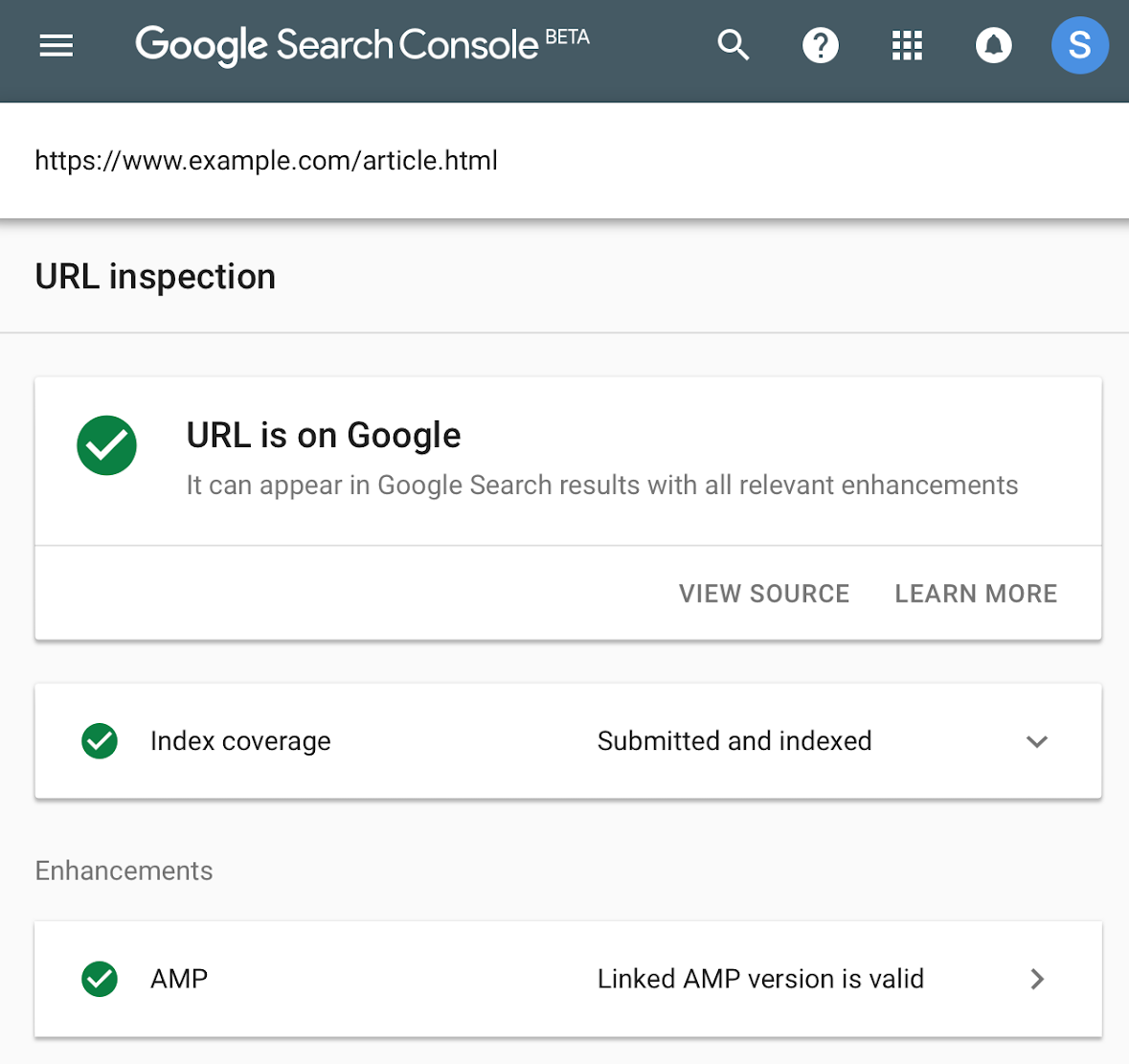Open AMP details arrow
Viewport: 1129px width, 1064px height.
point(1037,979)
